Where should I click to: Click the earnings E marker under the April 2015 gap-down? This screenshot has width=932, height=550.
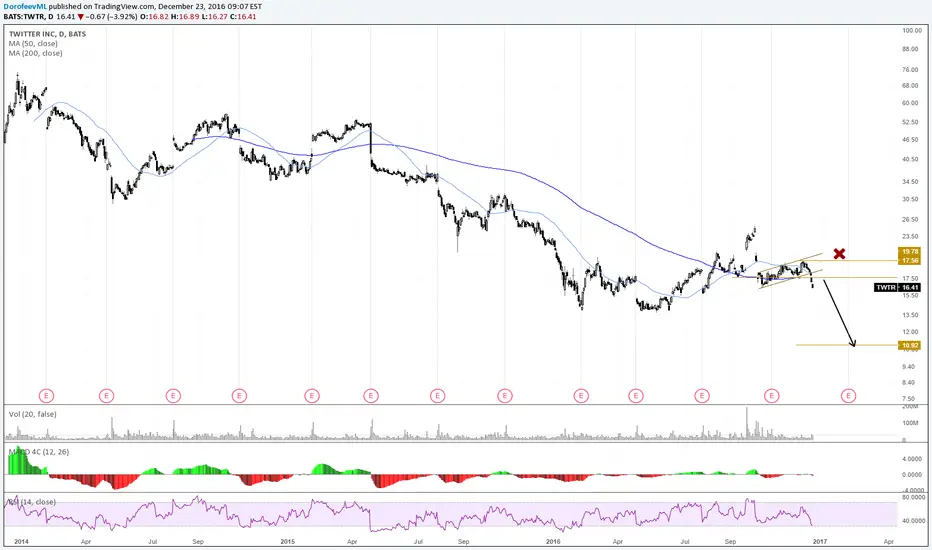[371, 395]
